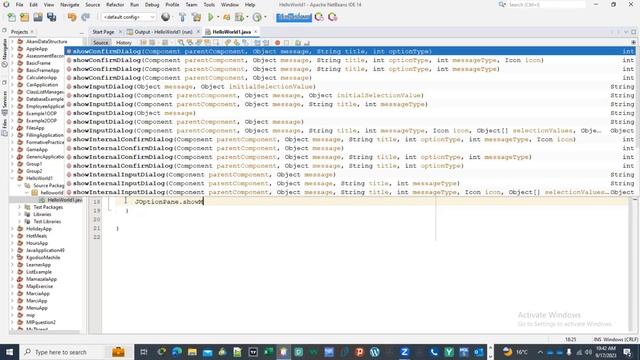Toggle Bookmark on current line
Viewport: 640px width, 360px height.
245,42
